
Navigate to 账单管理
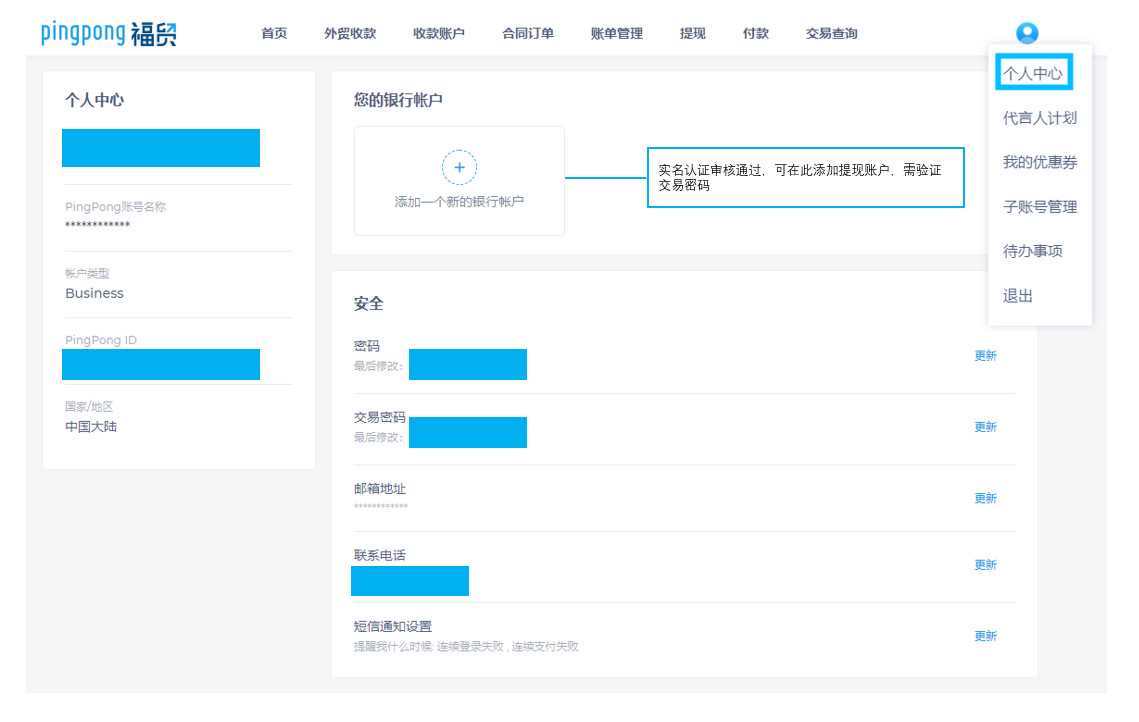pyautogui.click(x=616, y=33)
